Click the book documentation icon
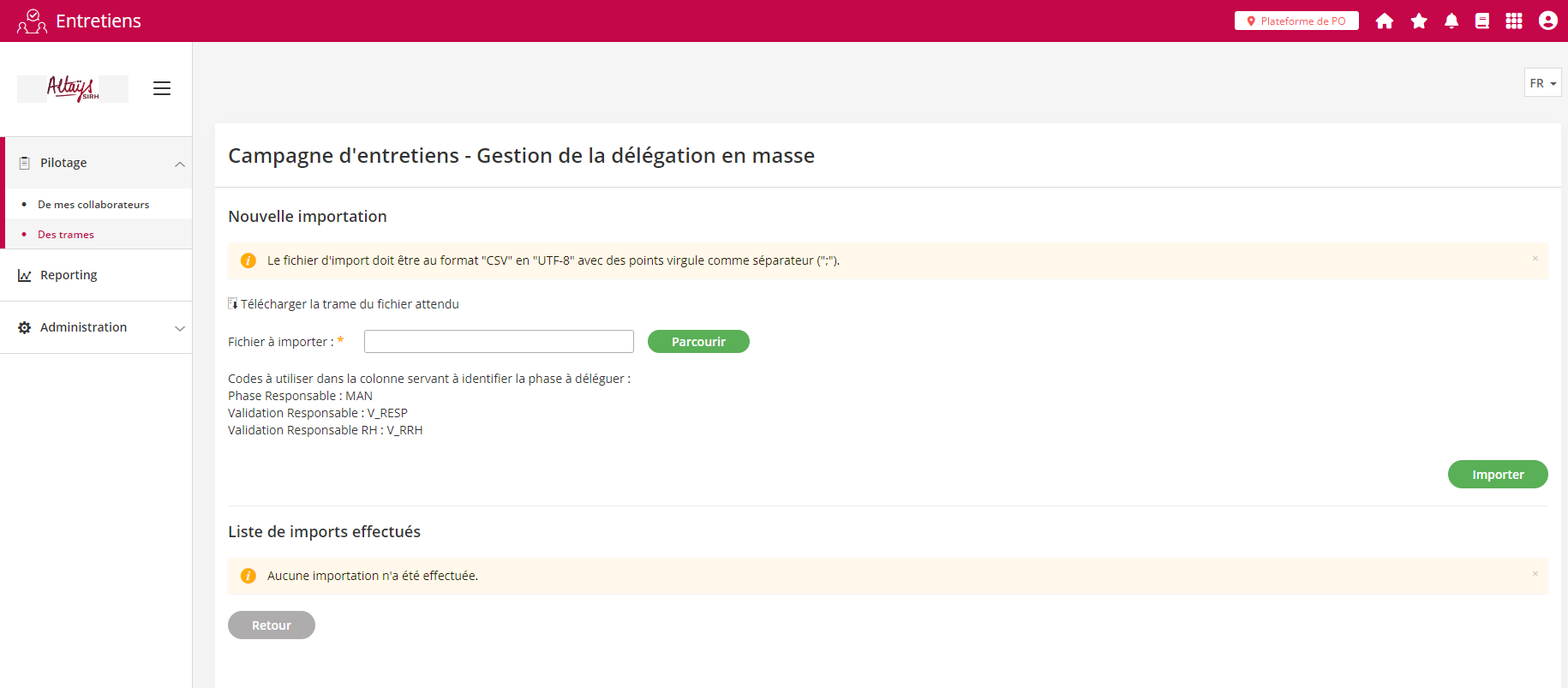 click(1481, 21)
